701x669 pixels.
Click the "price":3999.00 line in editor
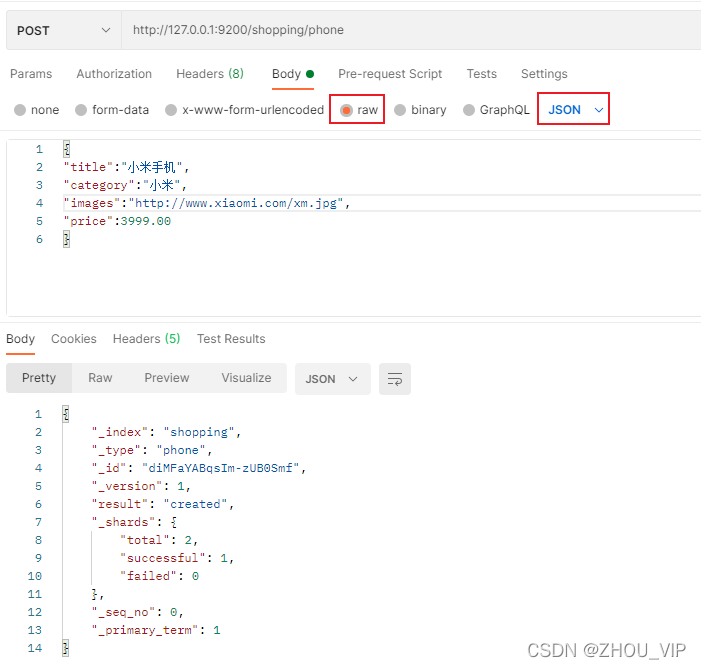point(117,221)
